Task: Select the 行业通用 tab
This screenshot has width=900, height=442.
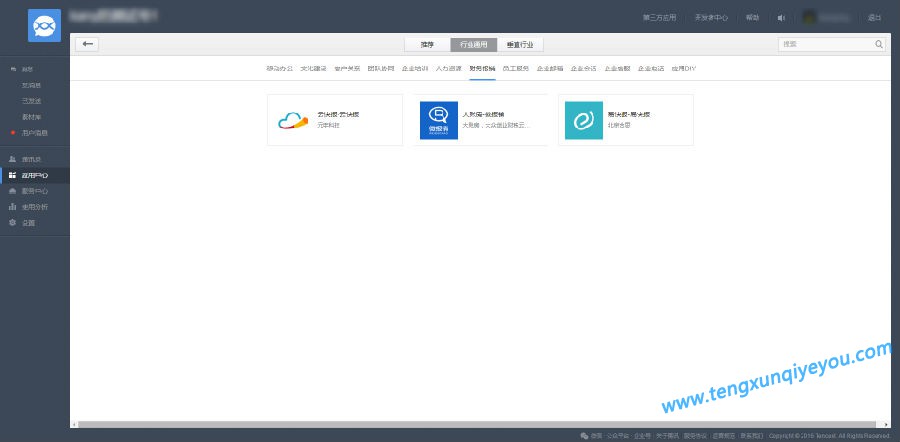Action: point(474,45)
